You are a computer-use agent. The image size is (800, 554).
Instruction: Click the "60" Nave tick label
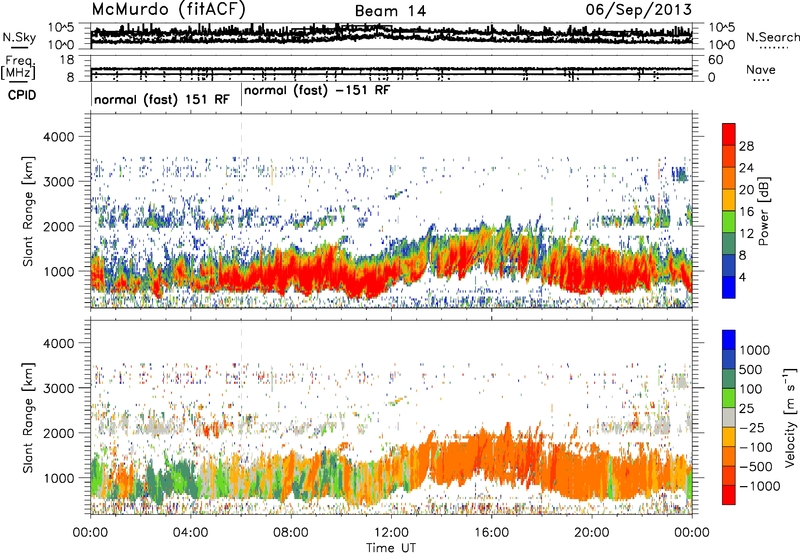point(715,60)
